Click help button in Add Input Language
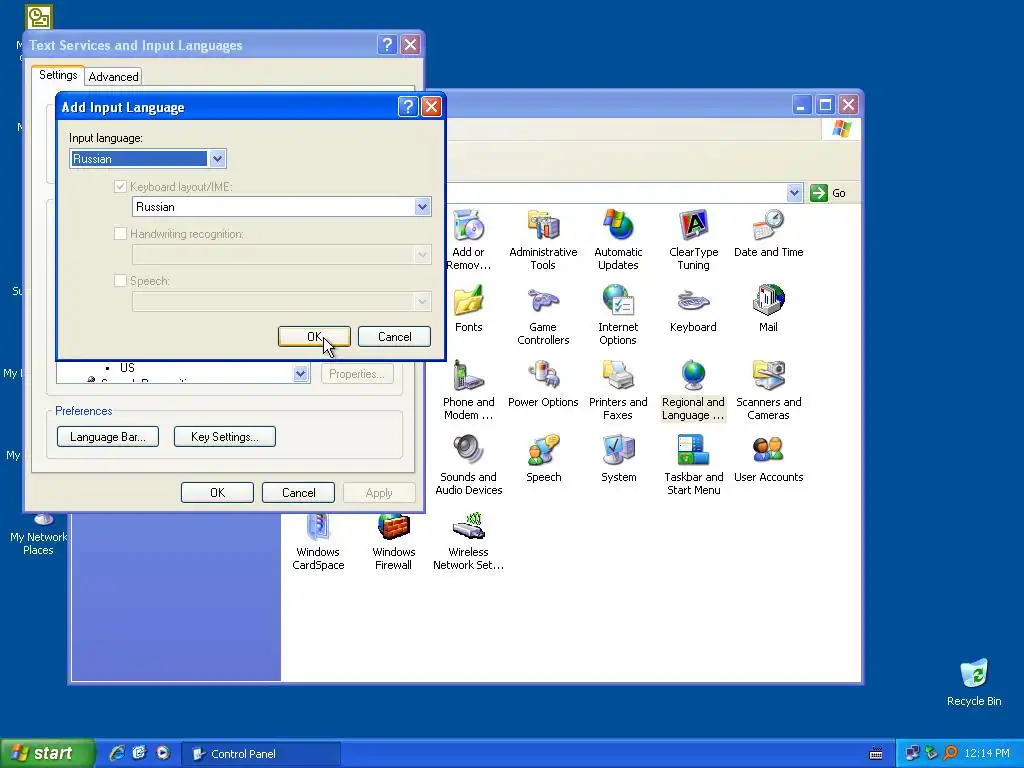This screenshot has width=1024, height=768. pos(408,106)
